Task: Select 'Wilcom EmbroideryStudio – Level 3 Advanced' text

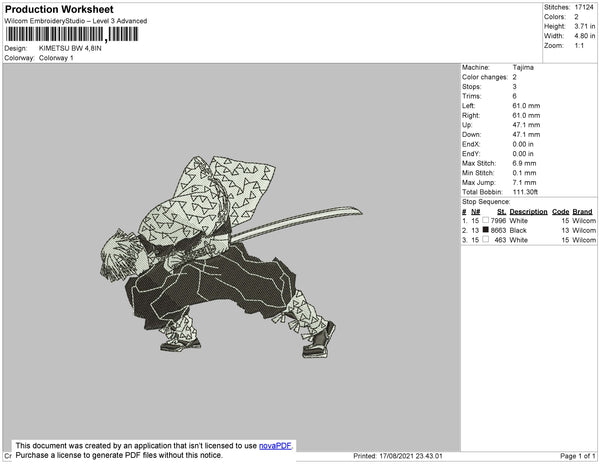Action: [x=76, y=21]
